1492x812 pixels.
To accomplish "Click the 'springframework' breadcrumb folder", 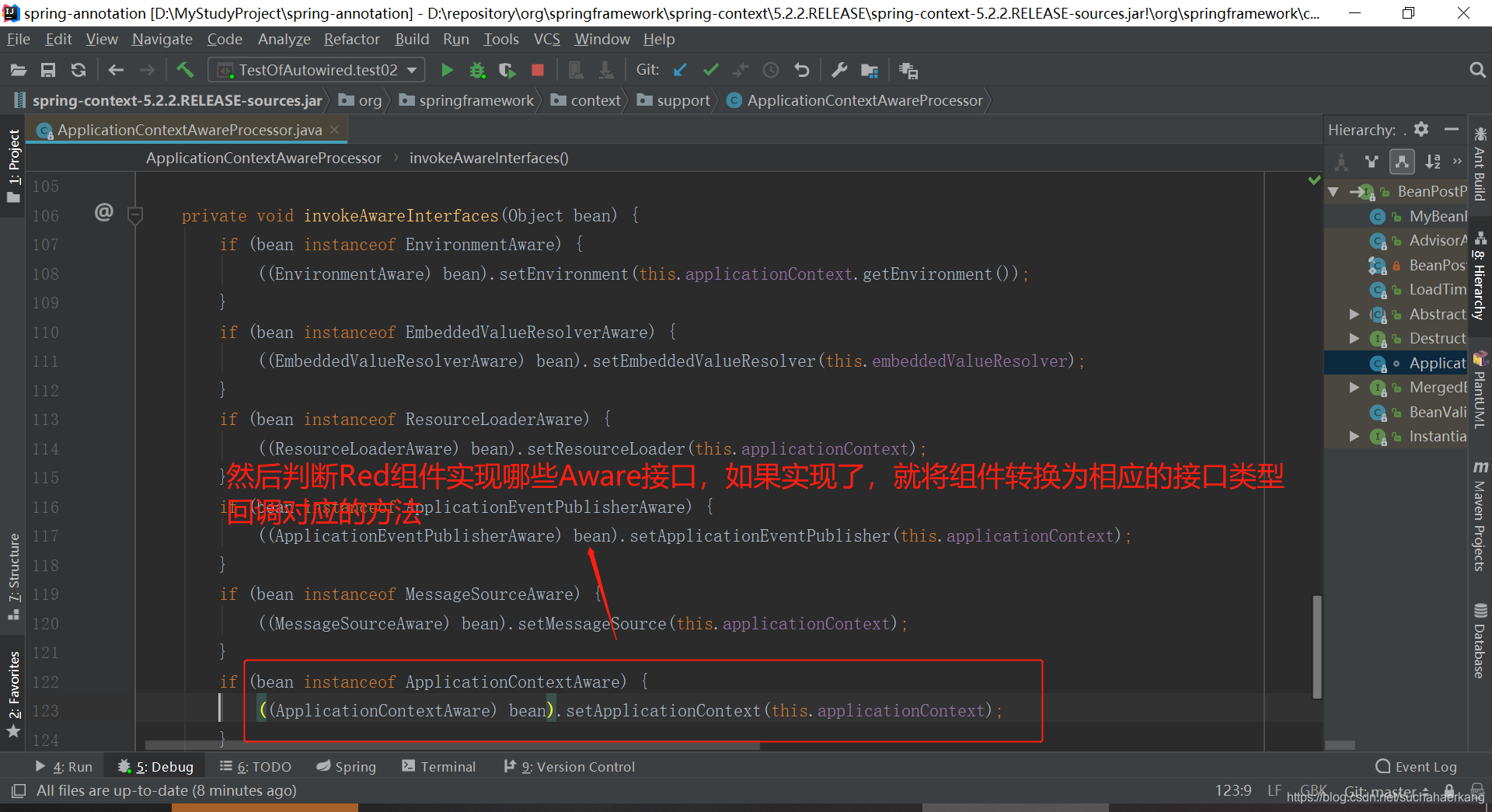I will pos(467,100).
